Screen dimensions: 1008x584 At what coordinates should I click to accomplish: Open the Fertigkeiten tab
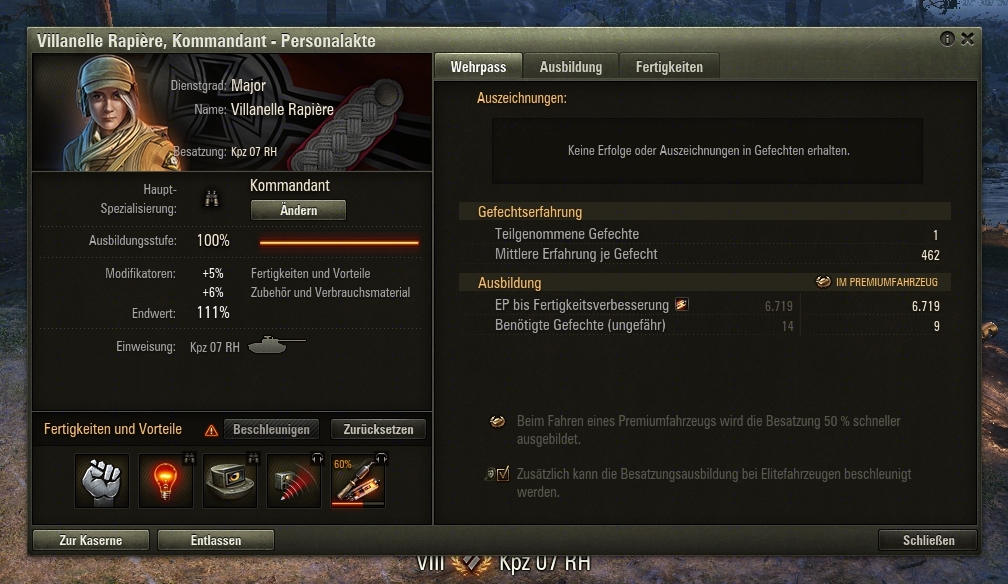[x=669, y=67]
